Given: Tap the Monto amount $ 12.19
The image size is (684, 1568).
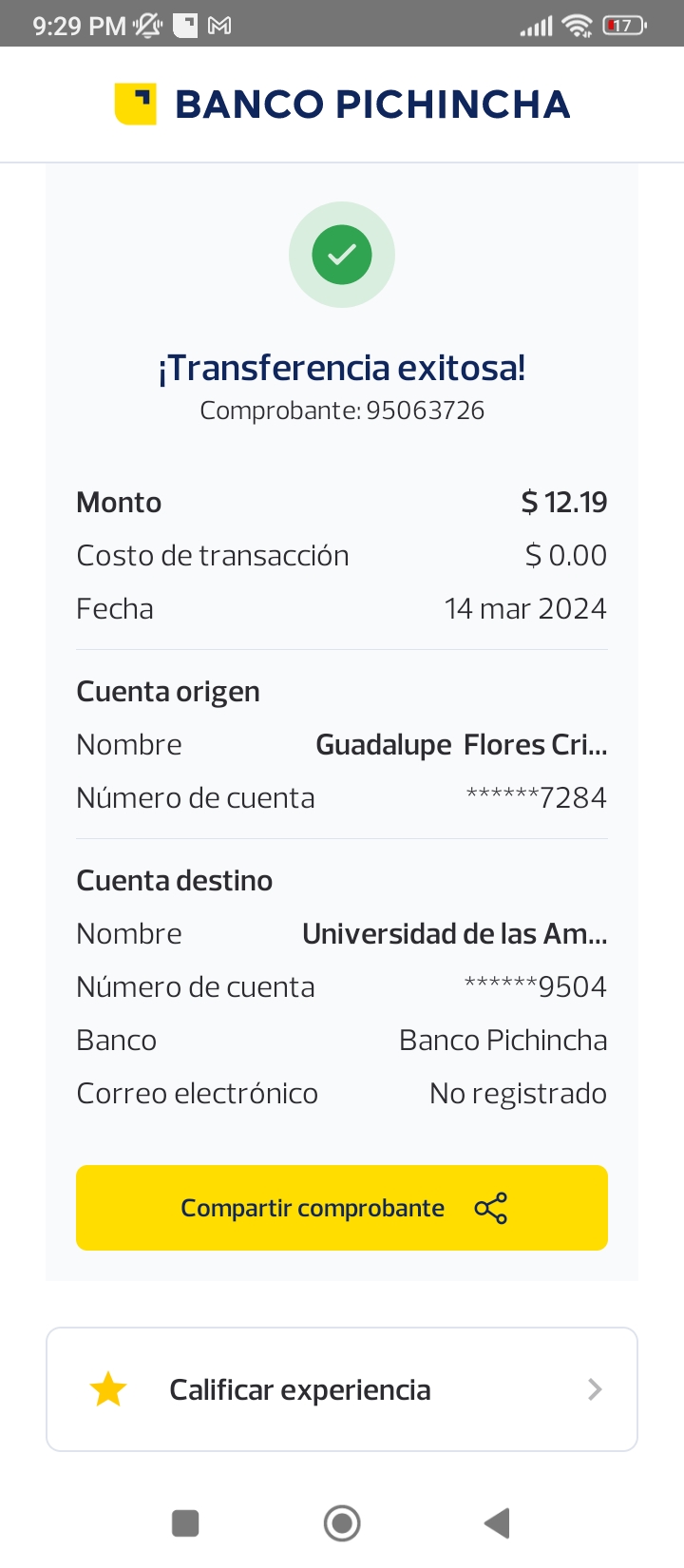Looking at the screenshot, I should pos(563,502).
